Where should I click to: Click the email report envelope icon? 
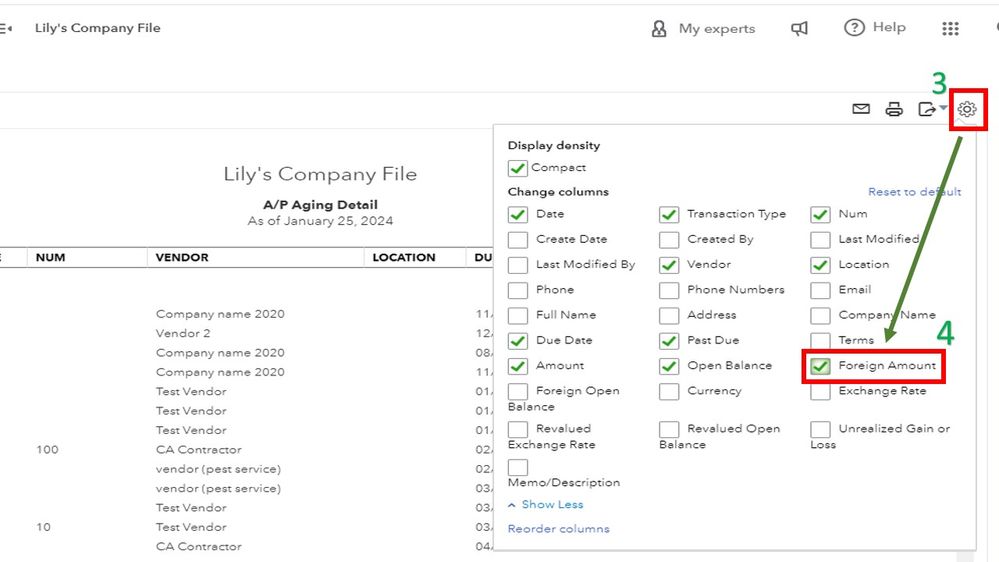[x=861, y=109]
